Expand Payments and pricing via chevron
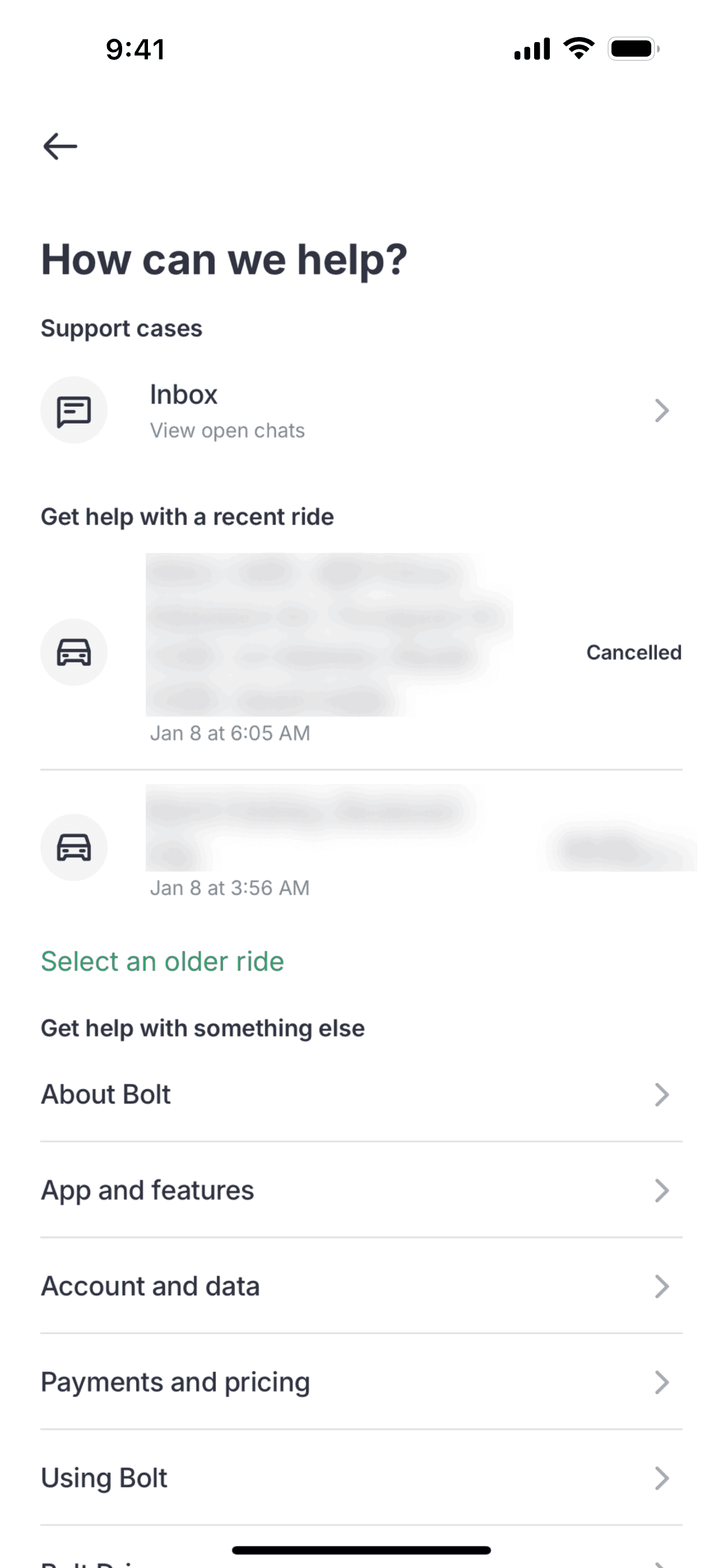 point(661,1382)
